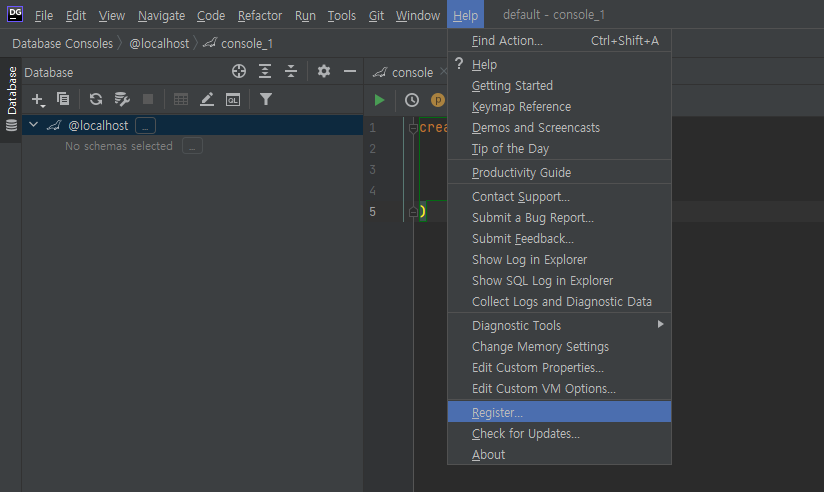Screen dimensions: 824x492
Task: Hide the Database tool window
Action: point(350,71)
